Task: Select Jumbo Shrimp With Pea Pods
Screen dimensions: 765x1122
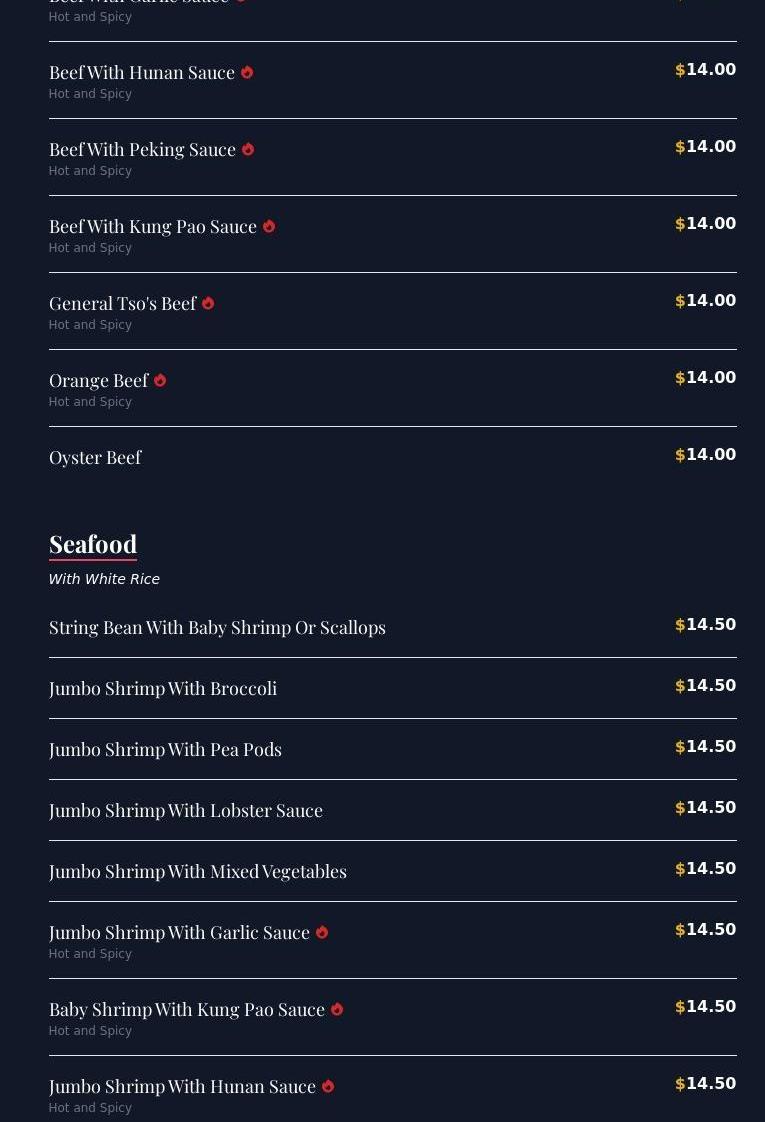Action: tap(165, 749)
